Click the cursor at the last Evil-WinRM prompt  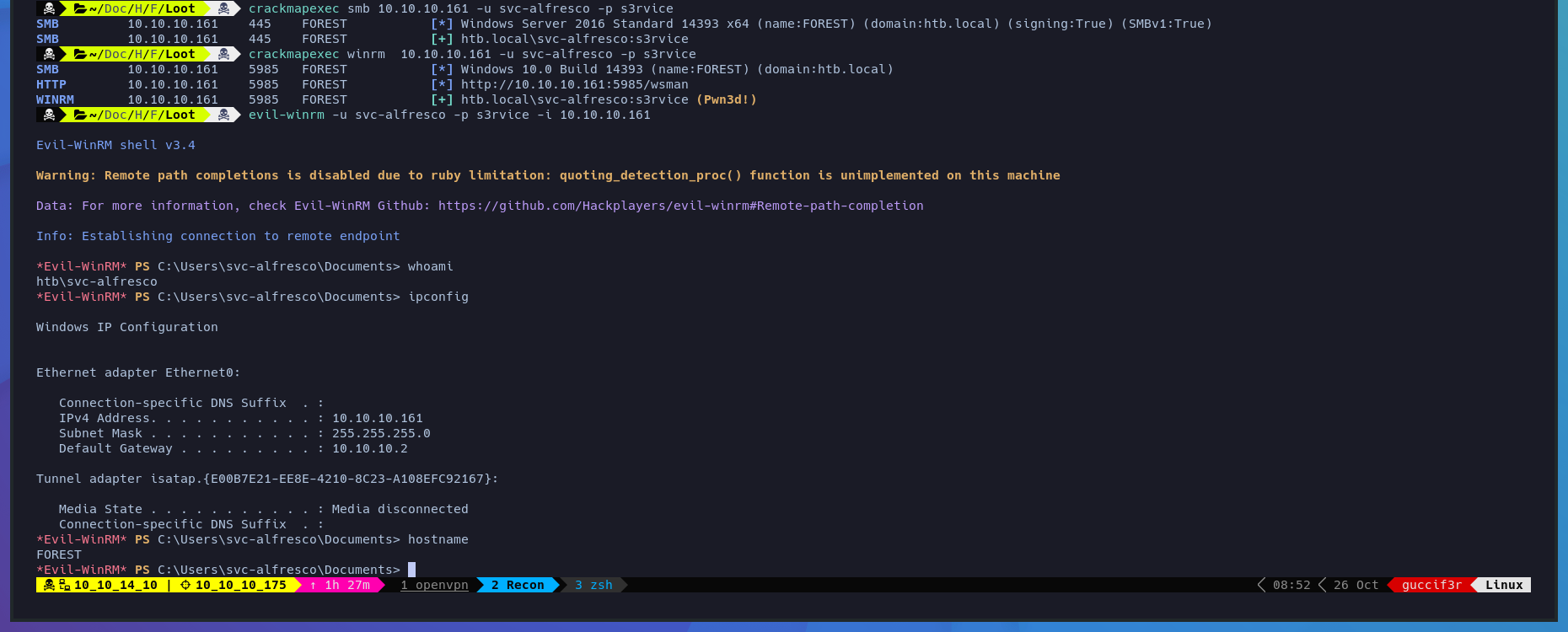(411, 570)
